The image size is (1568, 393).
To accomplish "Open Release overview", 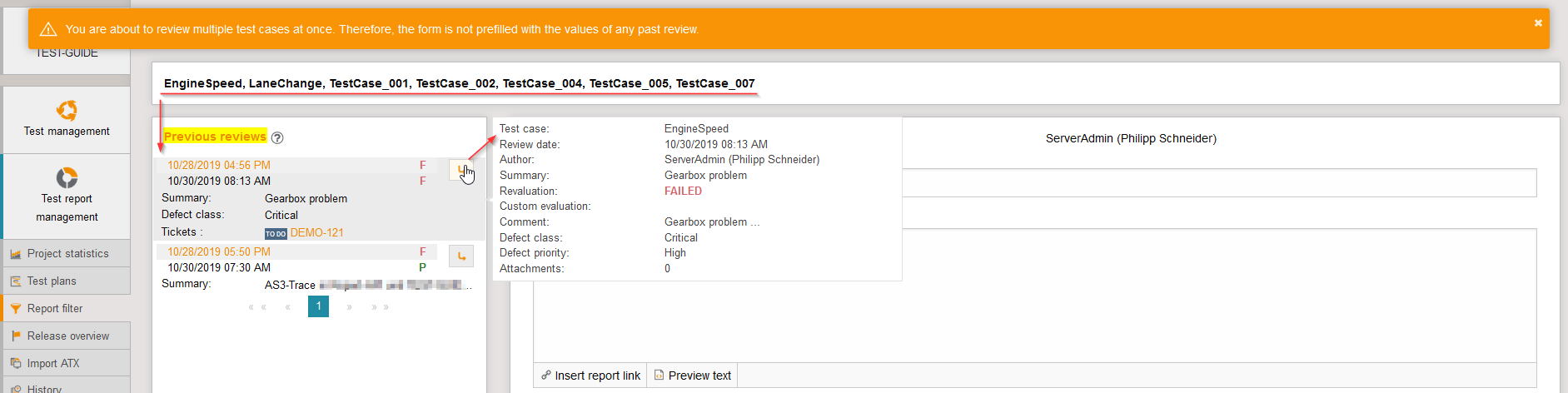I will [67, 336].
